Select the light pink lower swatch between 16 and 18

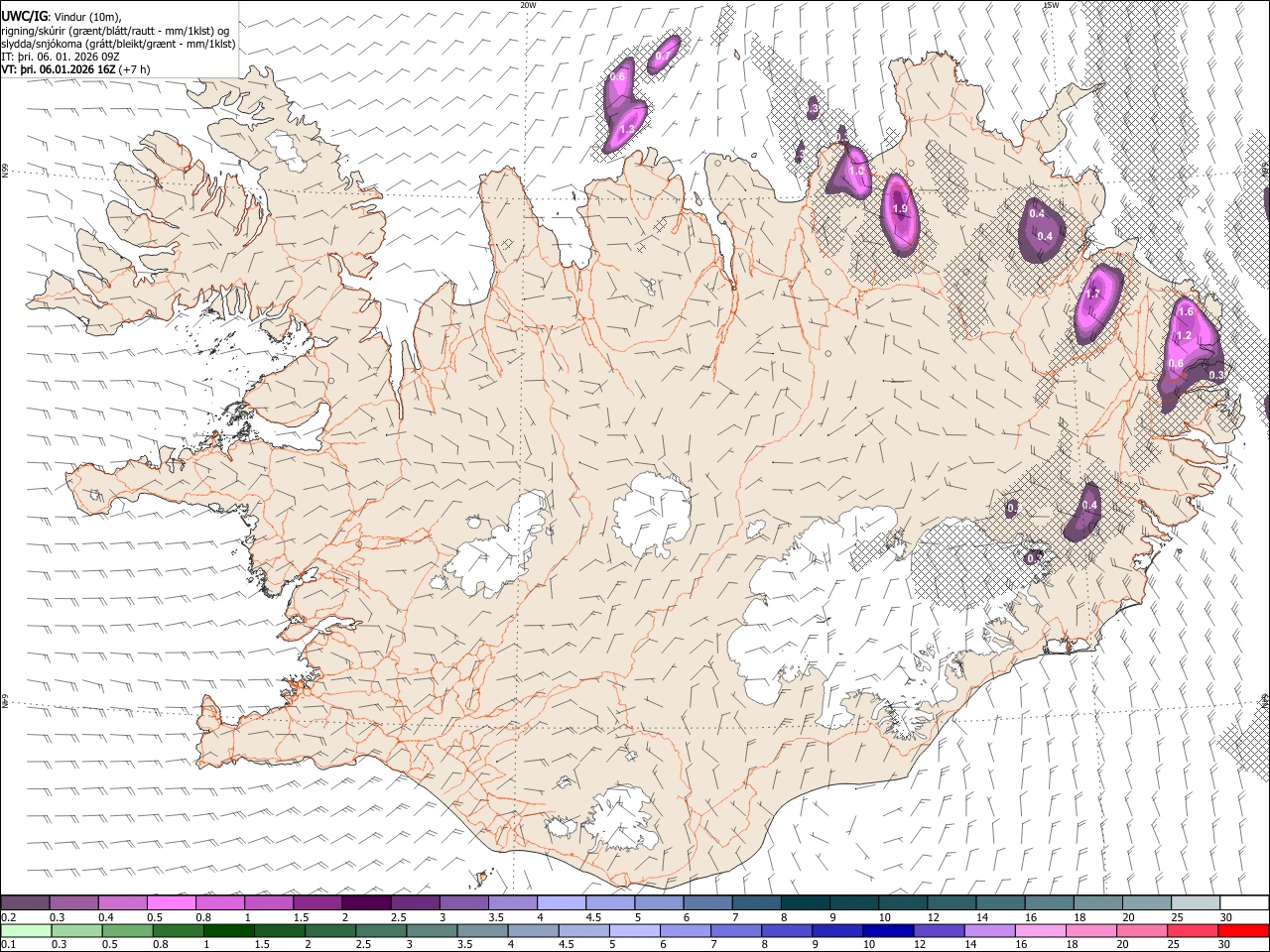pyautogui.click(x=1040, y=930)
